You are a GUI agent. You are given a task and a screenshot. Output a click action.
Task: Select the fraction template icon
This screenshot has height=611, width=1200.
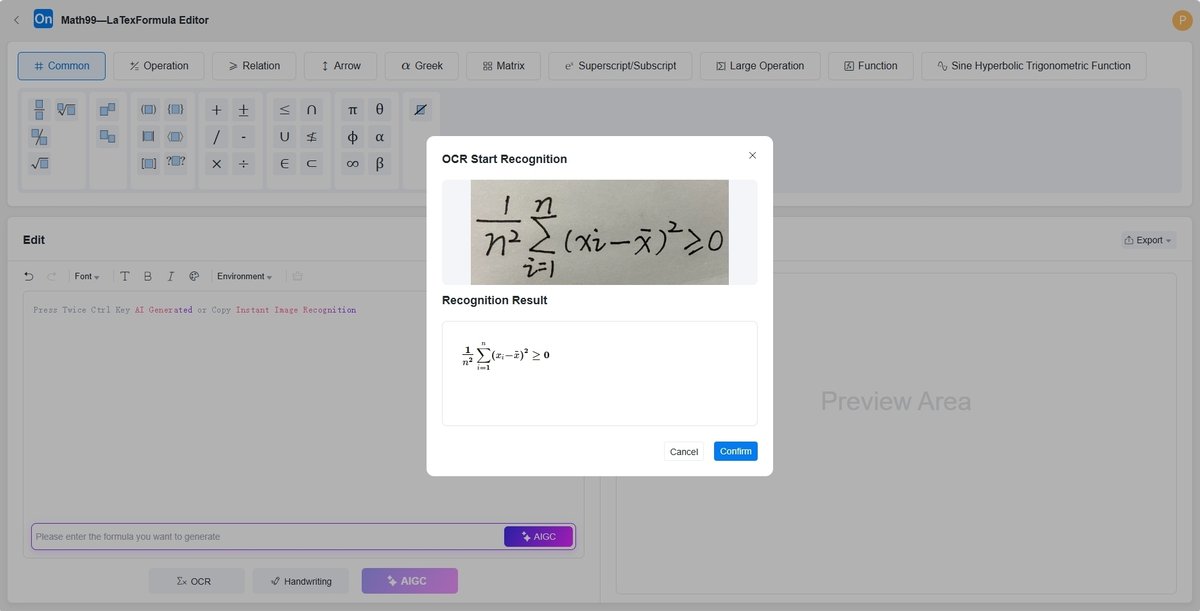click(38, 110)
